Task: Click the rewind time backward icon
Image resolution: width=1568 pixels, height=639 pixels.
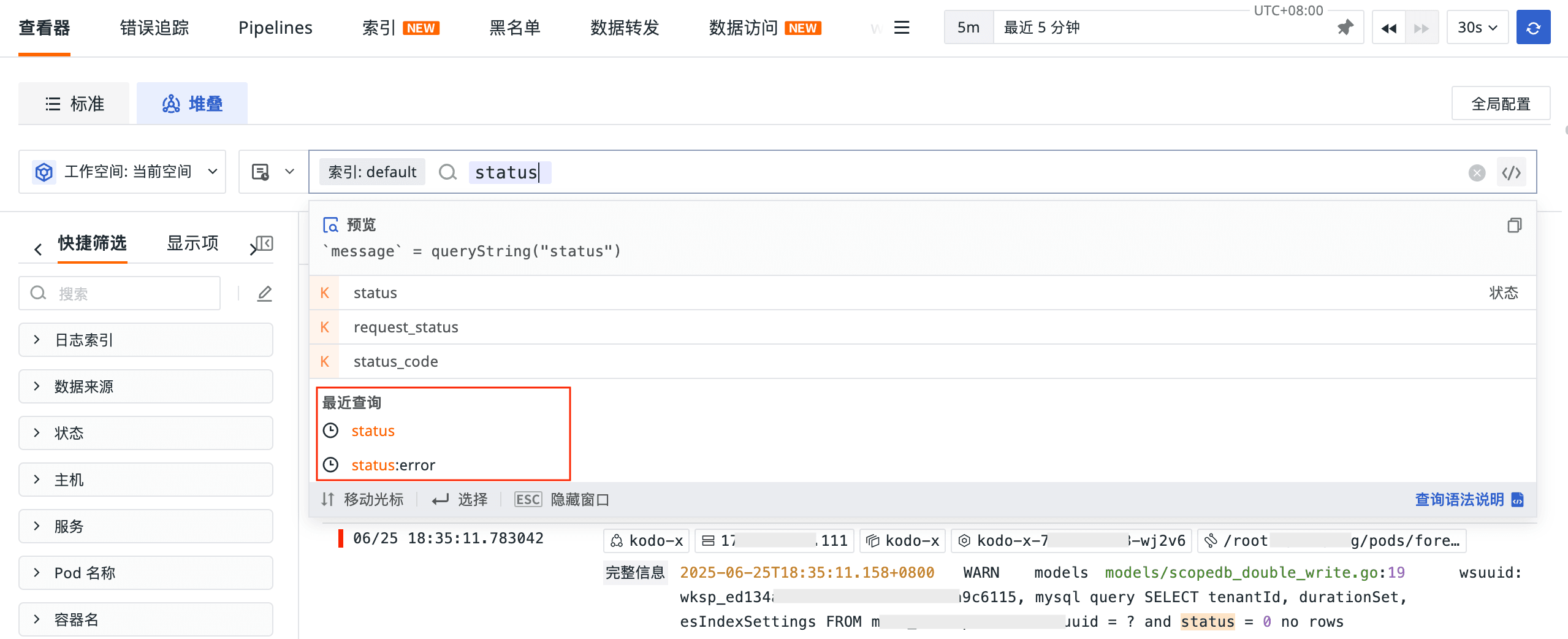Action: [x=1388, y=28]
